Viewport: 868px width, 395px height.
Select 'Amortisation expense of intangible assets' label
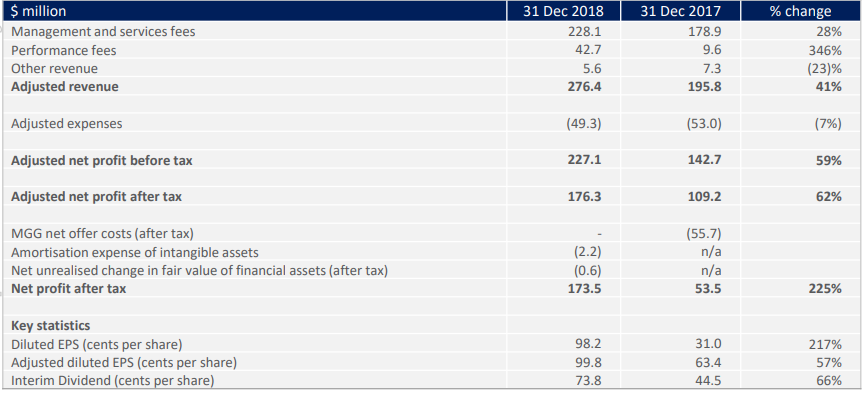click(x=135, y=253)
